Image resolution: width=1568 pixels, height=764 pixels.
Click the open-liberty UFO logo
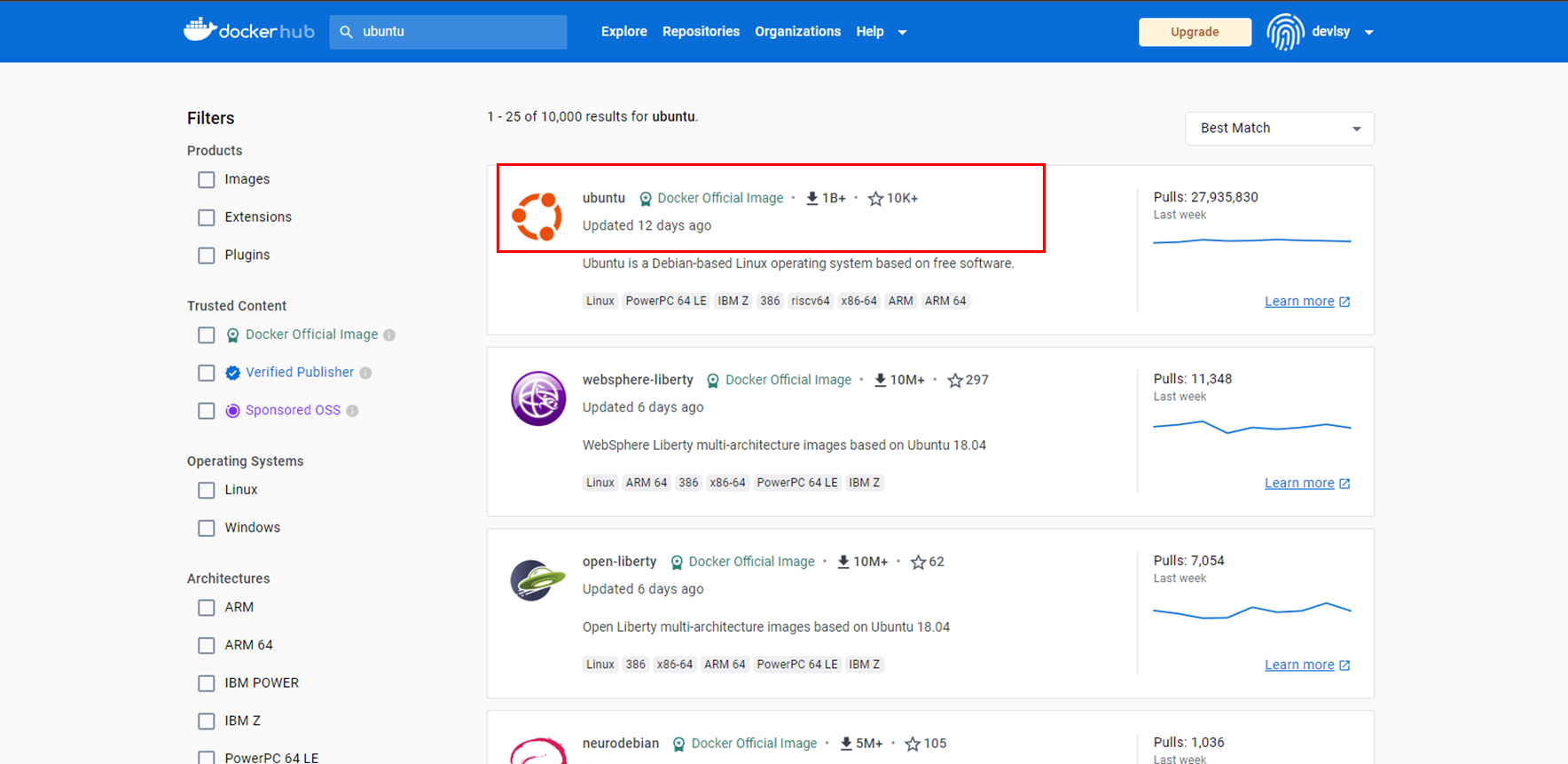tap(537, 580)
